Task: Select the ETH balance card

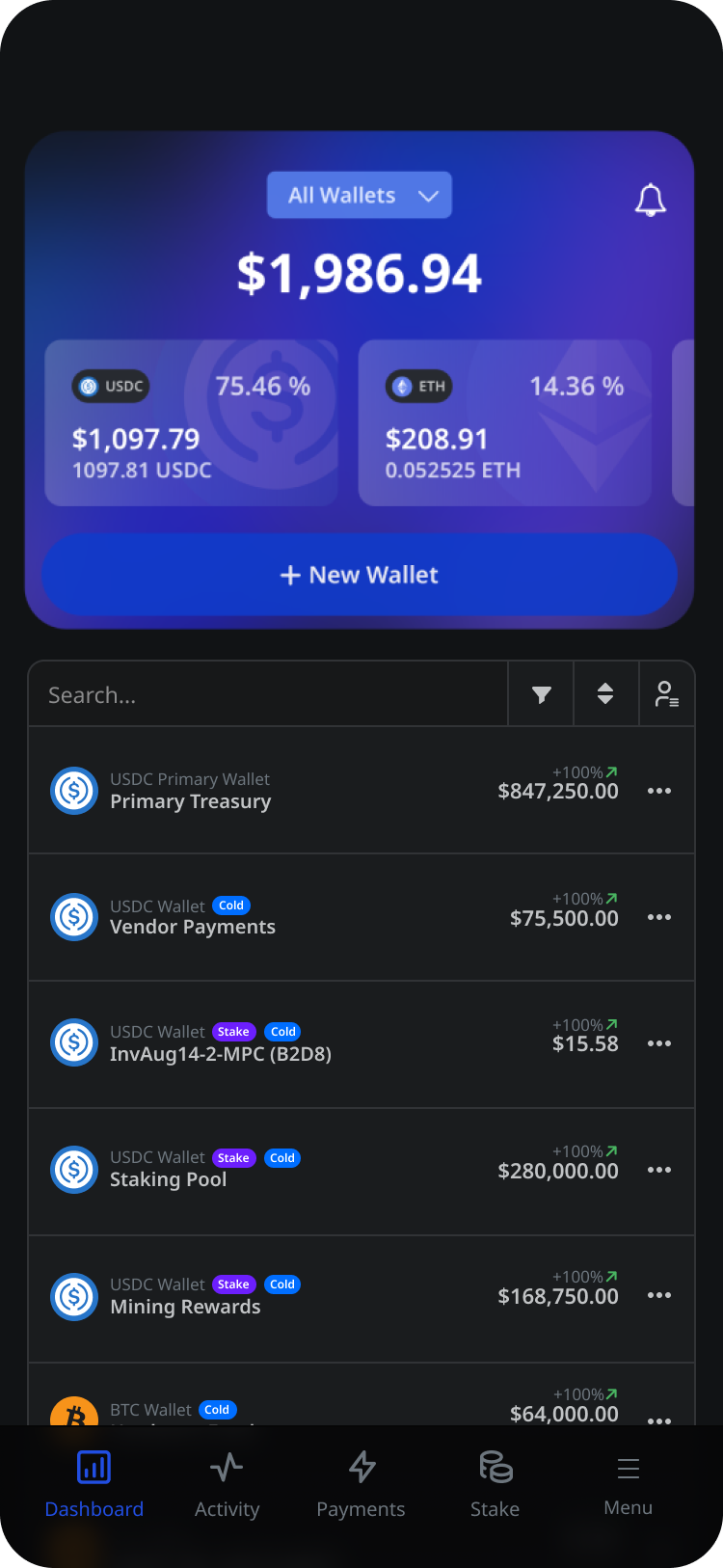Action: point(505,422)
